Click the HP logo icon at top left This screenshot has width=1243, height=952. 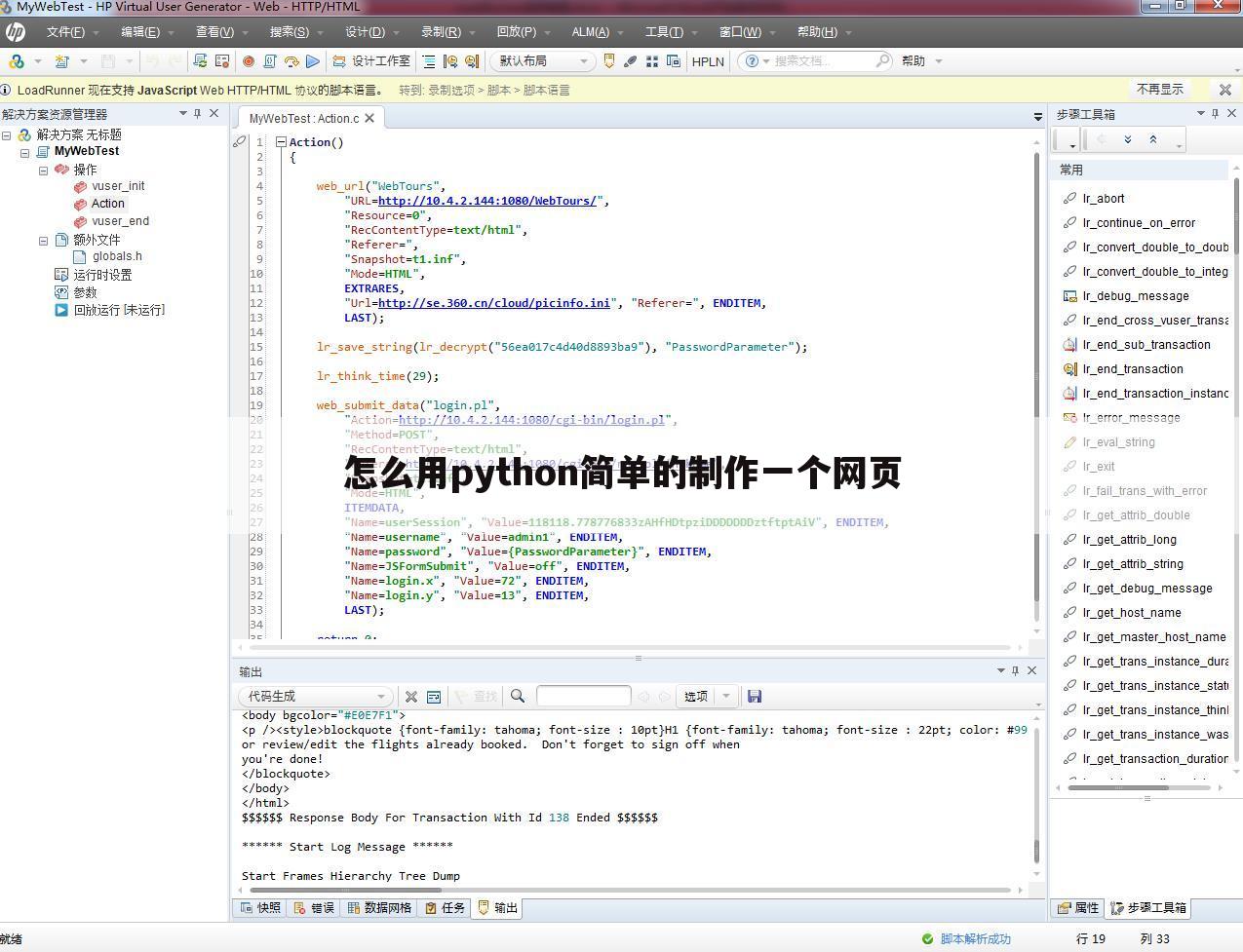coord(15,32)
